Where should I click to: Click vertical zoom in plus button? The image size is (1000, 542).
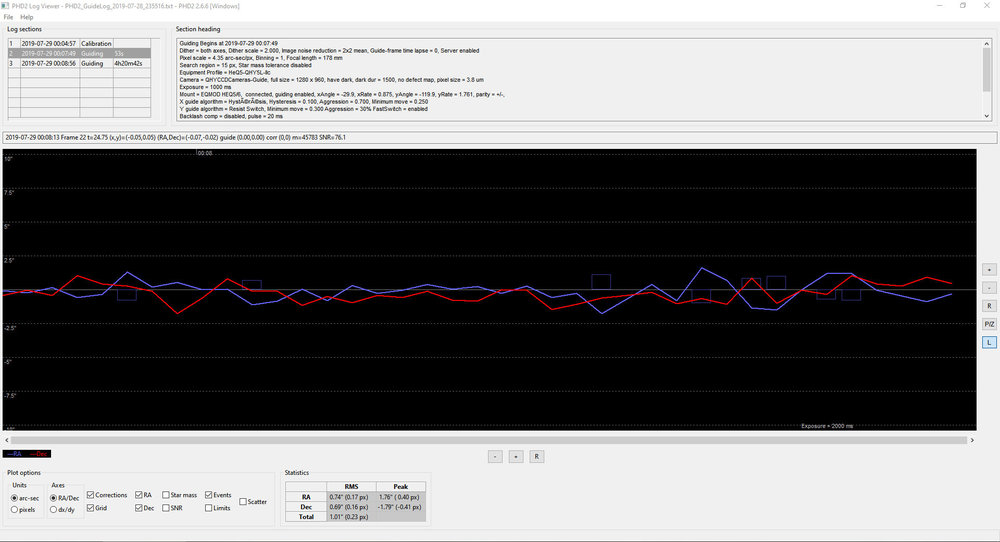[x=989, y=270]
